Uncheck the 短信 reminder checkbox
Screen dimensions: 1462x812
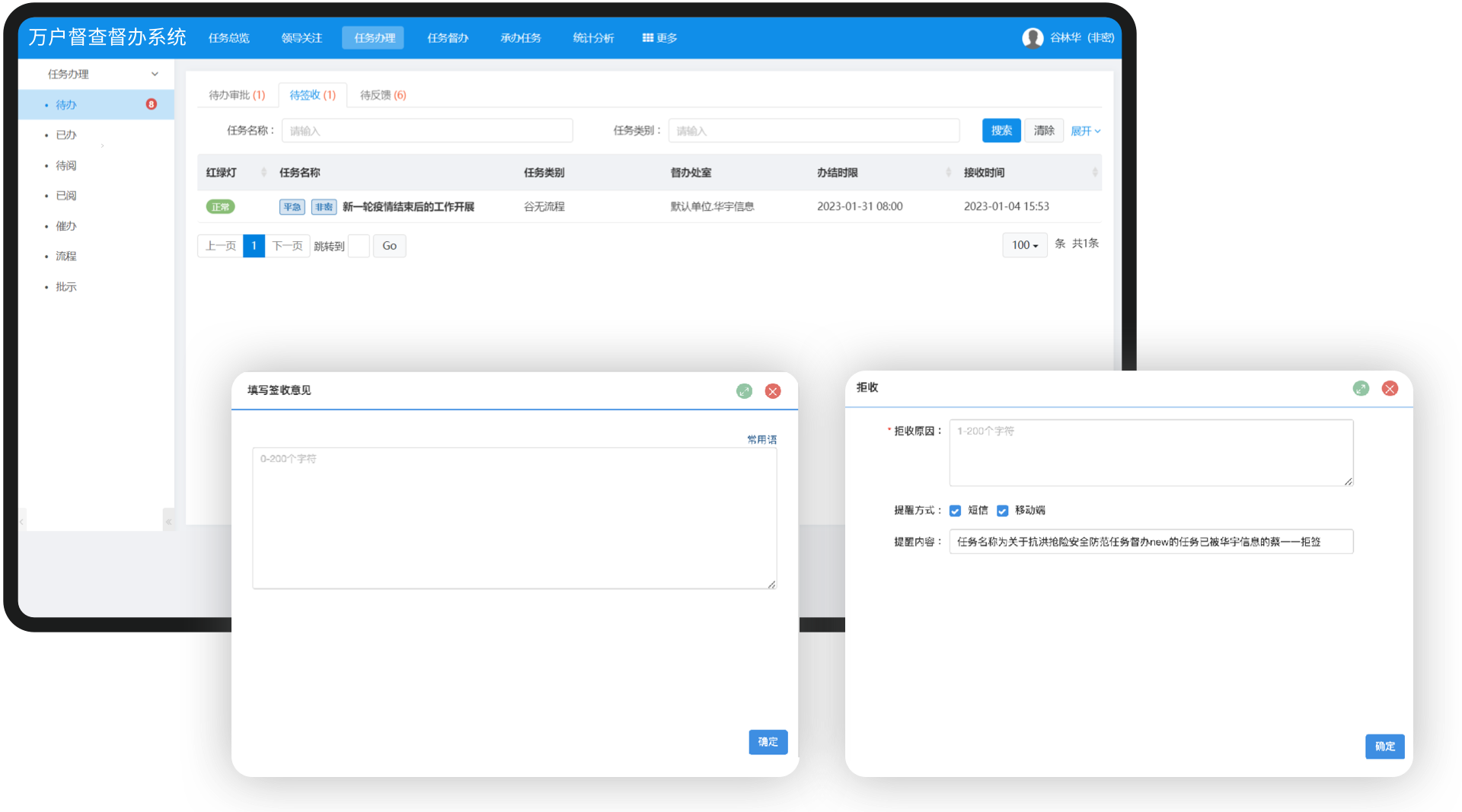pyautogui.click(x=955, y=511)
